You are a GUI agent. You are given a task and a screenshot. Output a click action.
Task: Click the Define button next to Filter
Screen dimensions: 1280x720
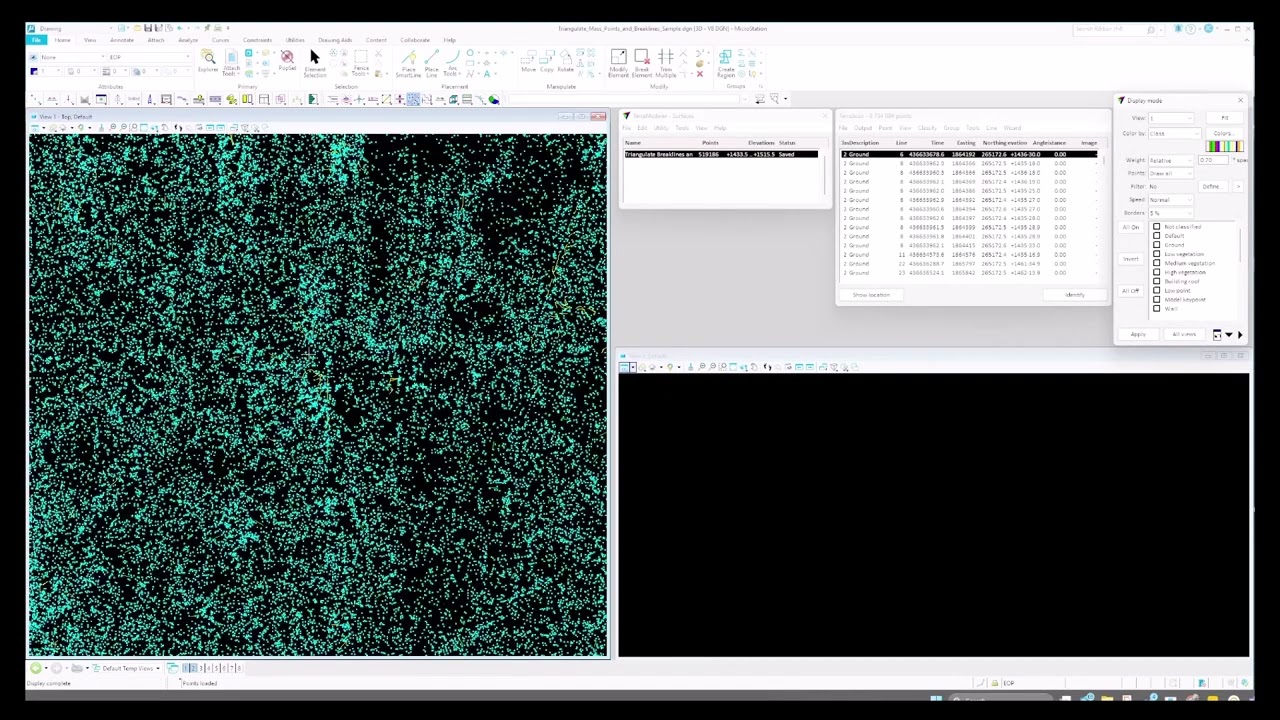pos(1211,187)
